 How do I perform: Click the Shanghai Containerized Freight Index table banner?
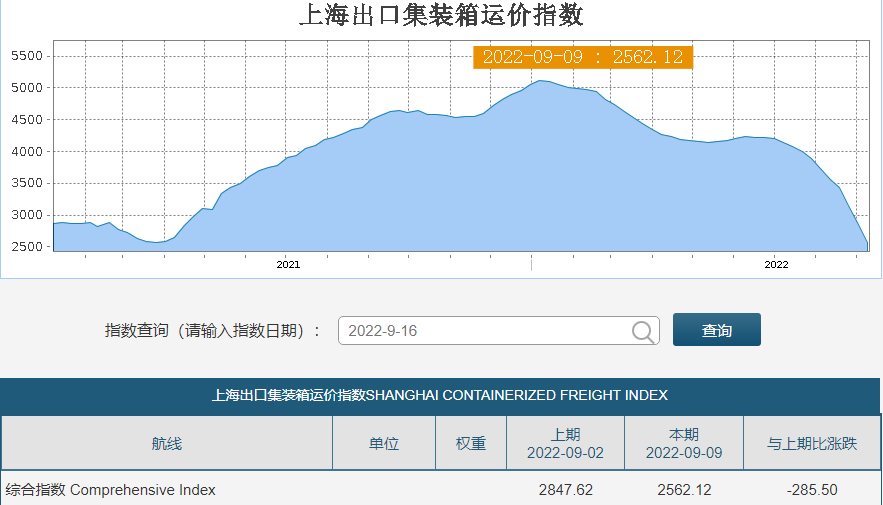tap(440, 395)
